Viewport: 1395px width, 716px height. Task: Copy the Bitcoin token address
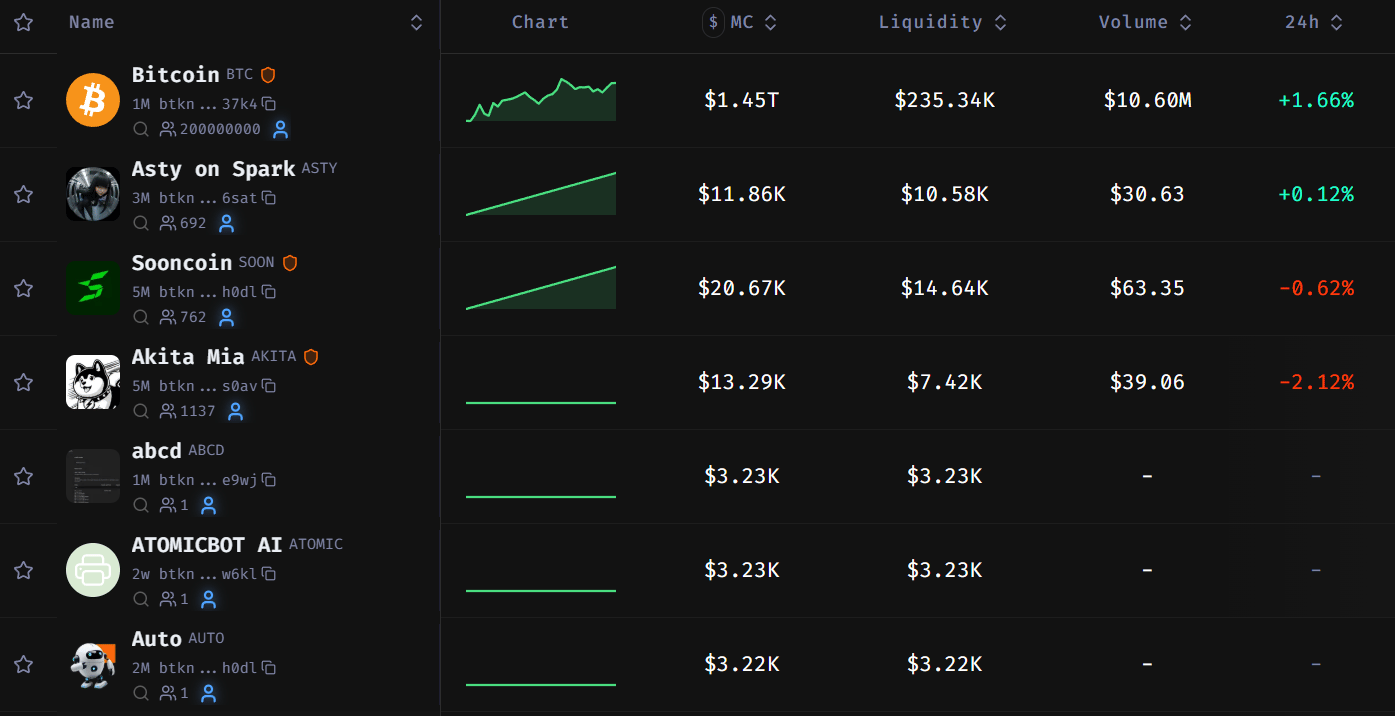(269, 104)
